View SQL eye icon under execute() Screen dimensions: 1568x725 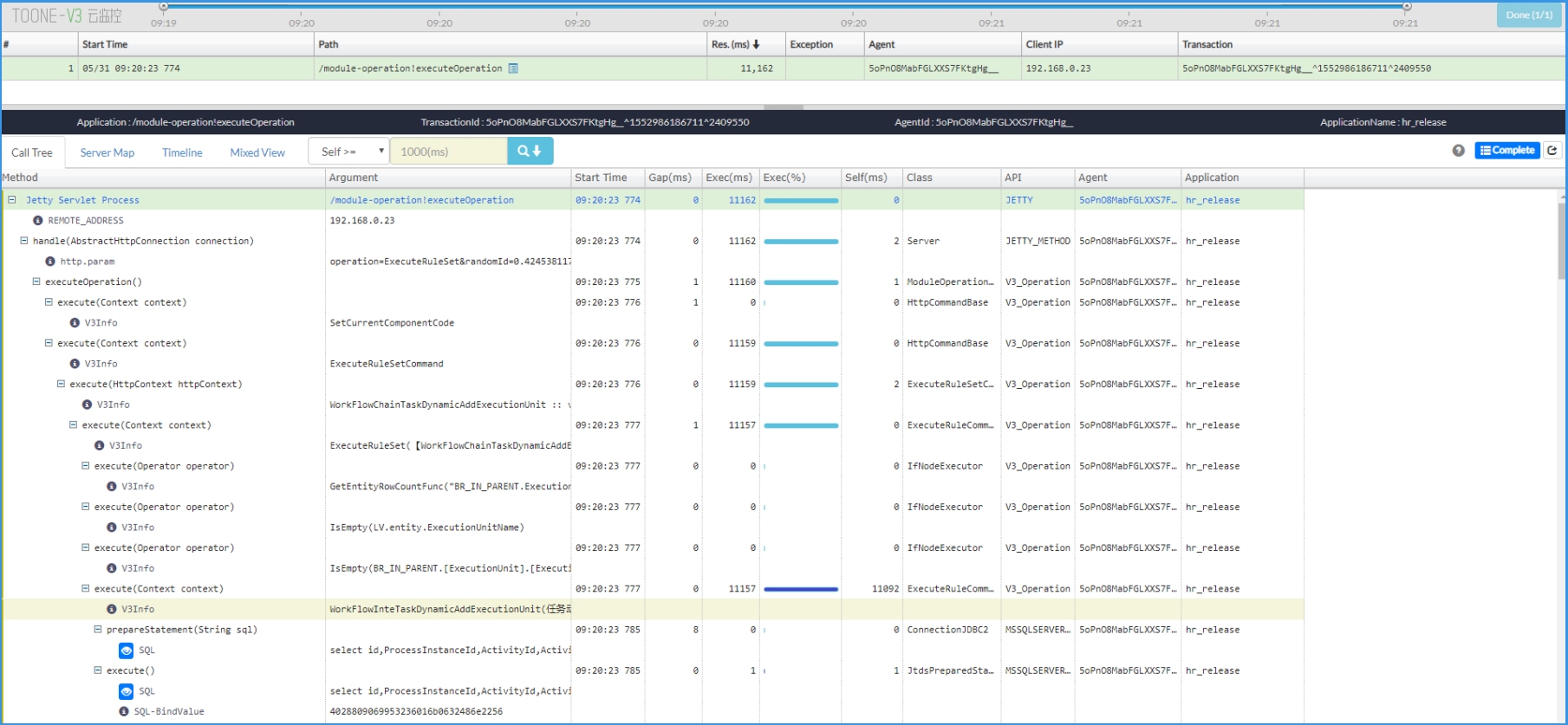[x=126, y=691]
